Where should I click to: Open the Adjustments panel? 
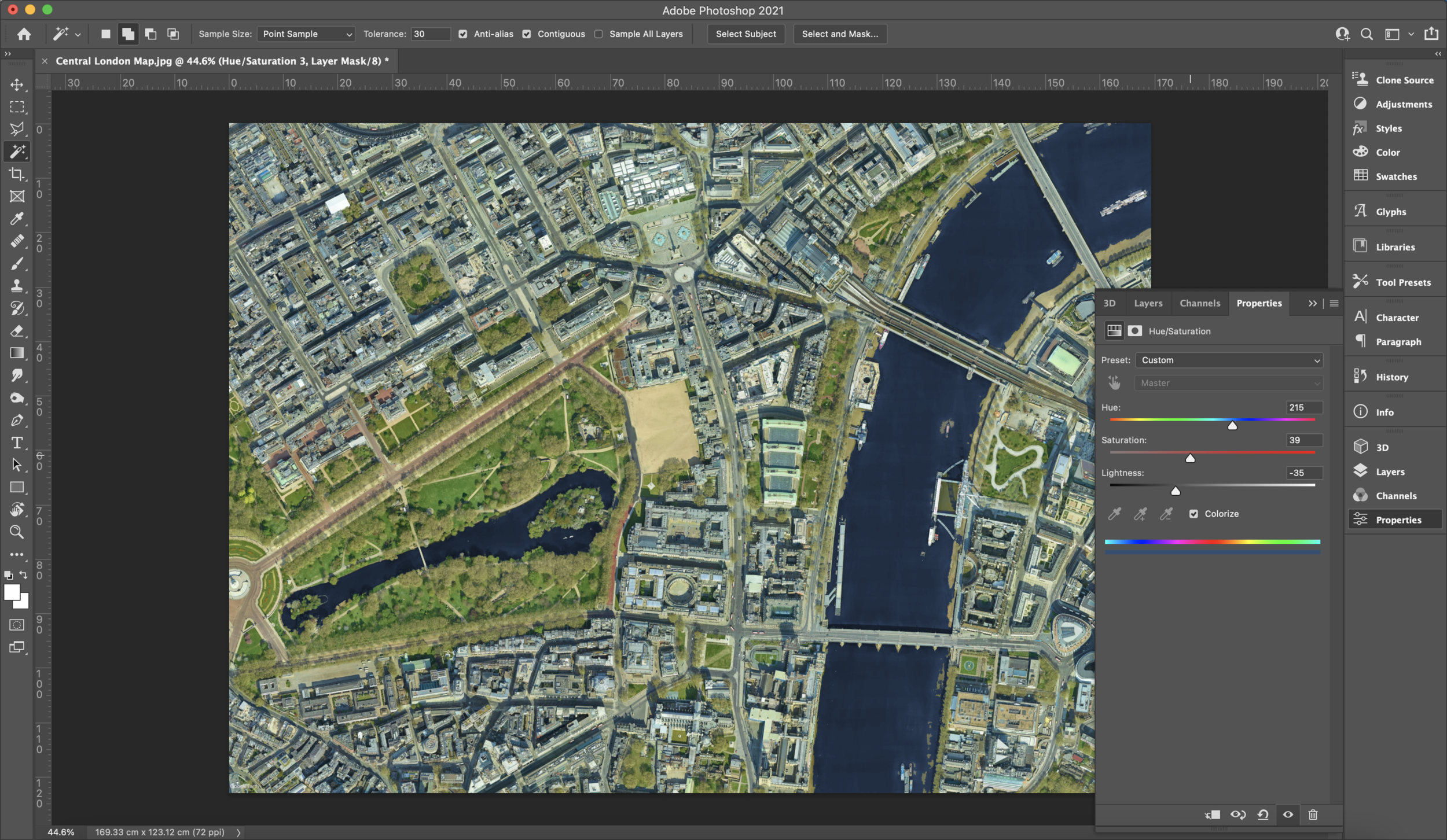[1394, 104]
